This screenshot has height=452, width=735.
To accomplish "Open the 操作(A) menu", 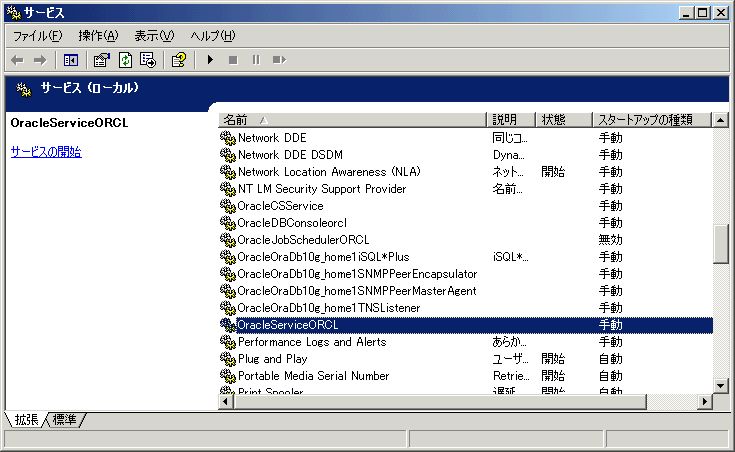I will (x=98, y=36).
